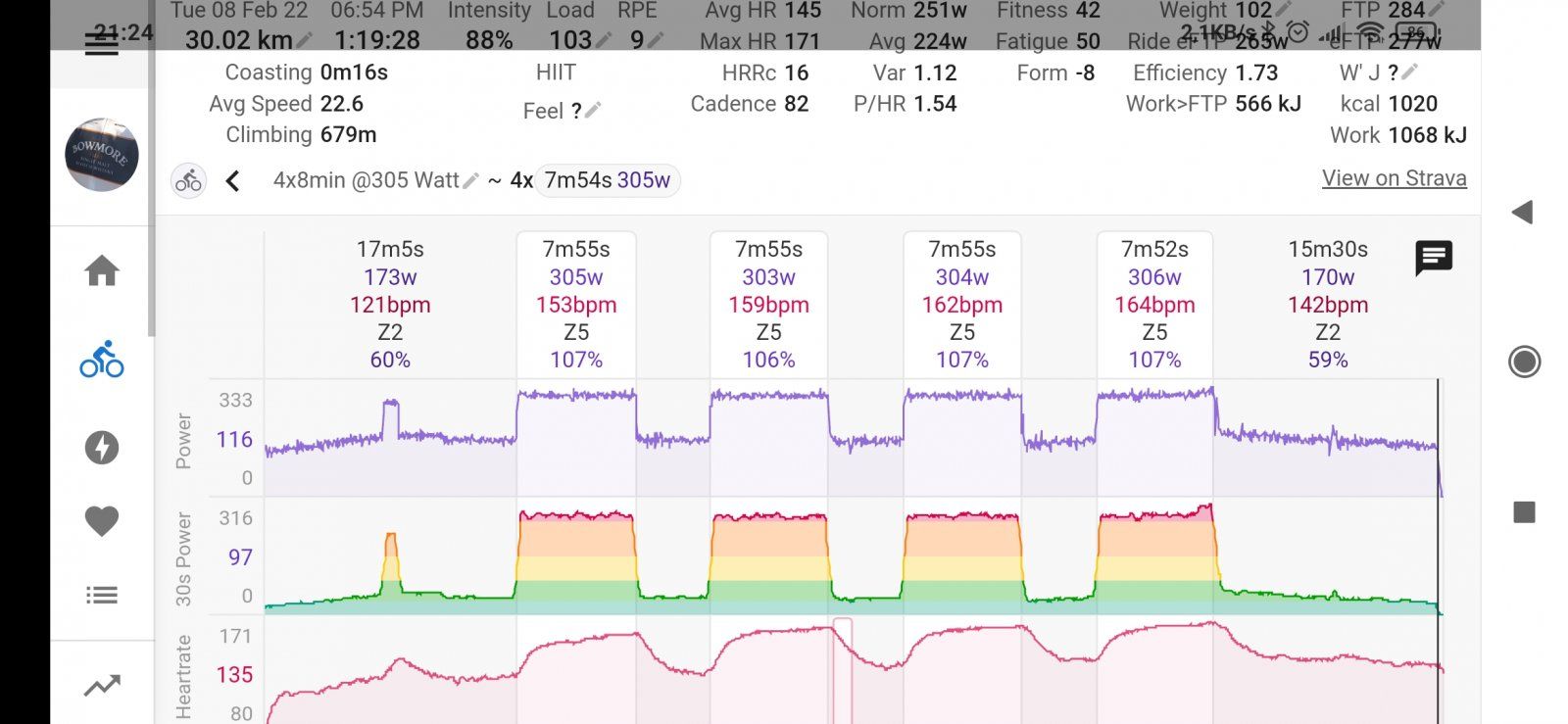This screenshot has height=724, width=1568.
Task: Edit the FTP 284 value
Action: tap(1437, 10)
